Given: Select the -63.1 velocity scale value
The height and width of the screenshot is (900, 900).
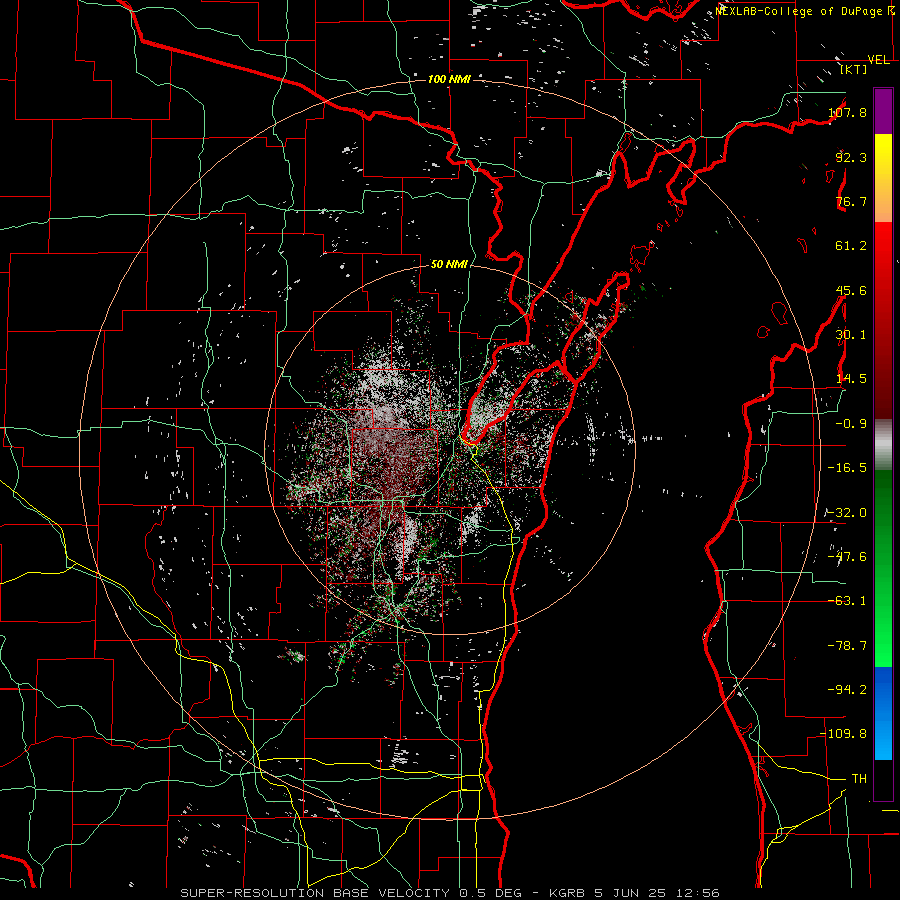Looking at the screenshot, I should 847,601.
